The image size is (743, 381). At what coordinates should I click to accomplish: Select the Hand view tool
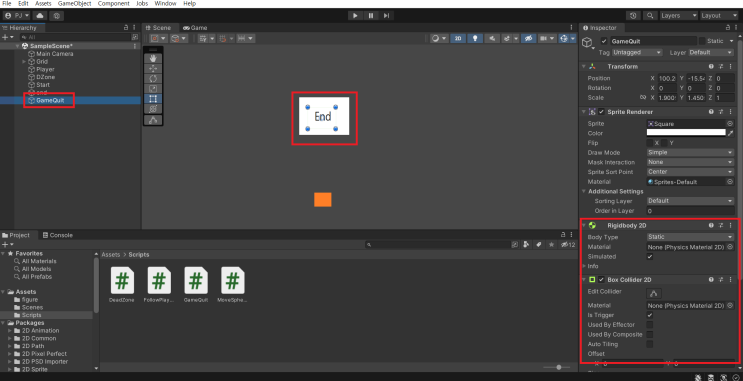coord(153,58)
